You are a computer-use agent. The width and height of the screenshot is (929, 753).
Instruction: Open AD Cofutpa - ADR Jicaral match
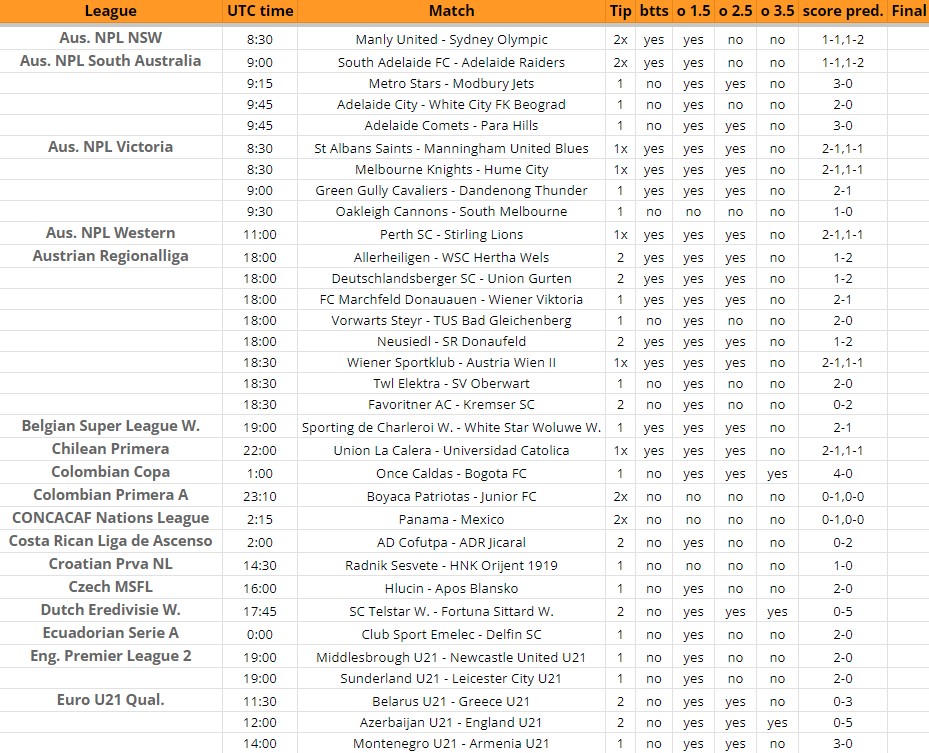(x=451, y=543)
